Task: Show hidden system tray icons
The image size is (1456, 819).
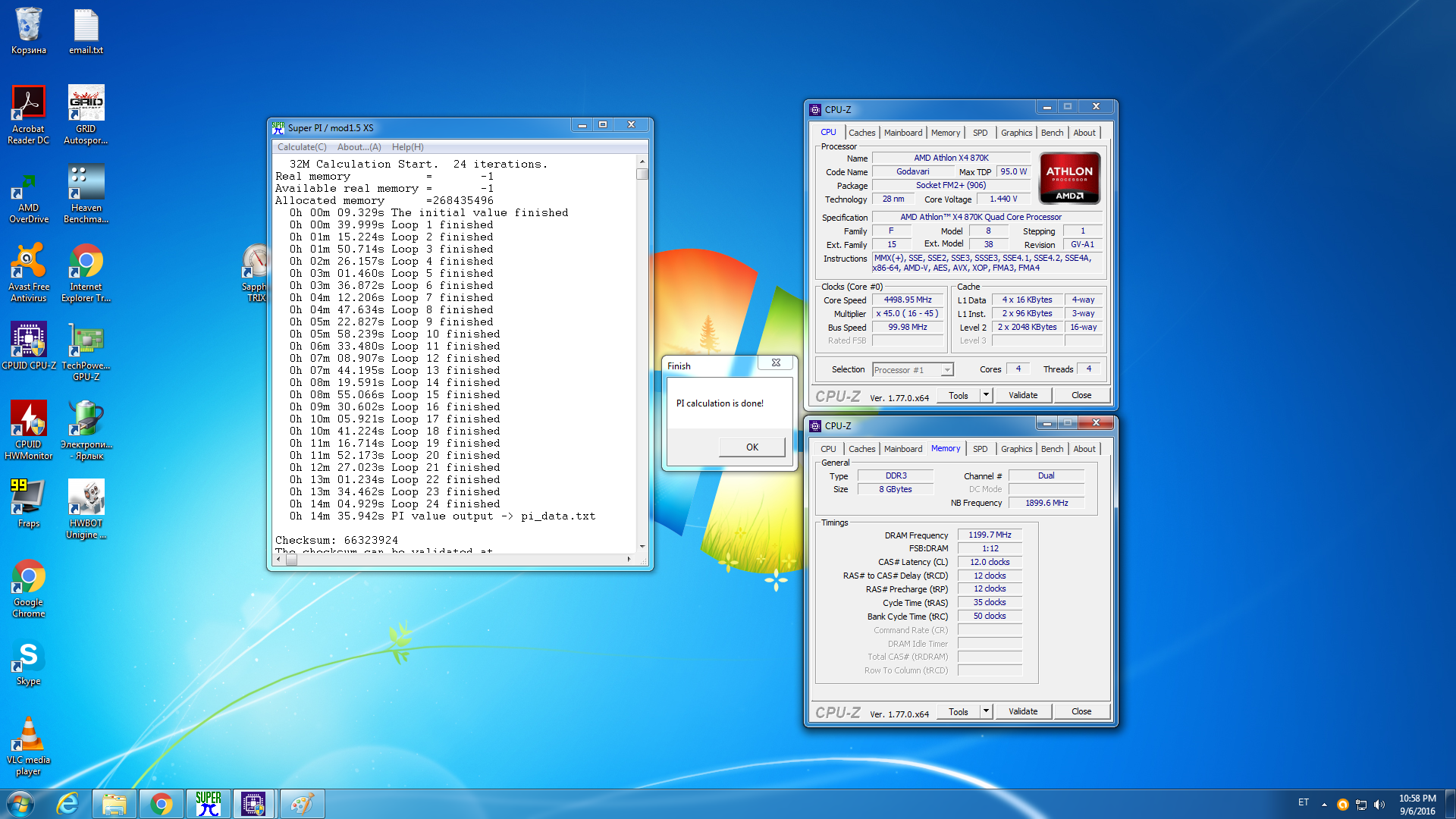Action: 1324,805
